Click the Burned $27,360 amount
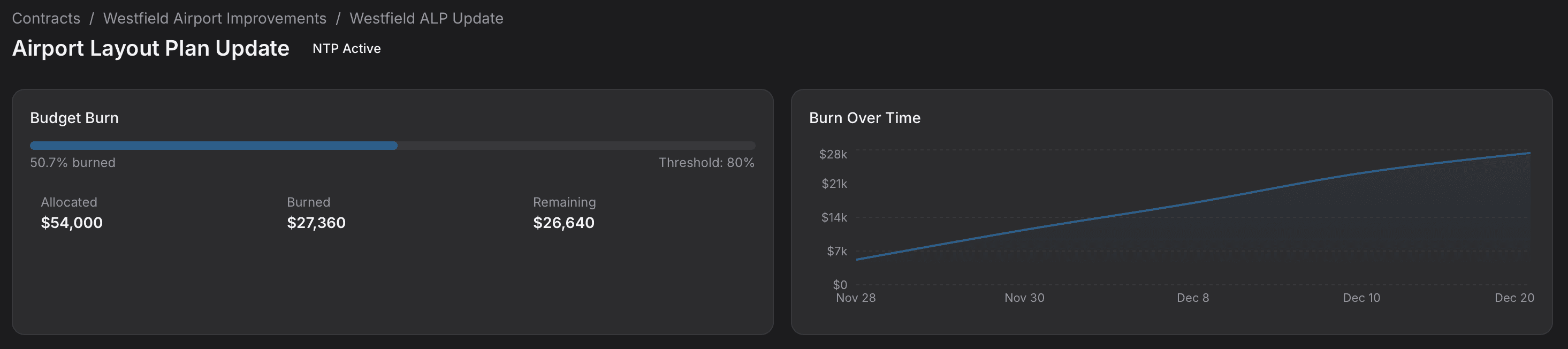1568x349 pixels. 316,223
